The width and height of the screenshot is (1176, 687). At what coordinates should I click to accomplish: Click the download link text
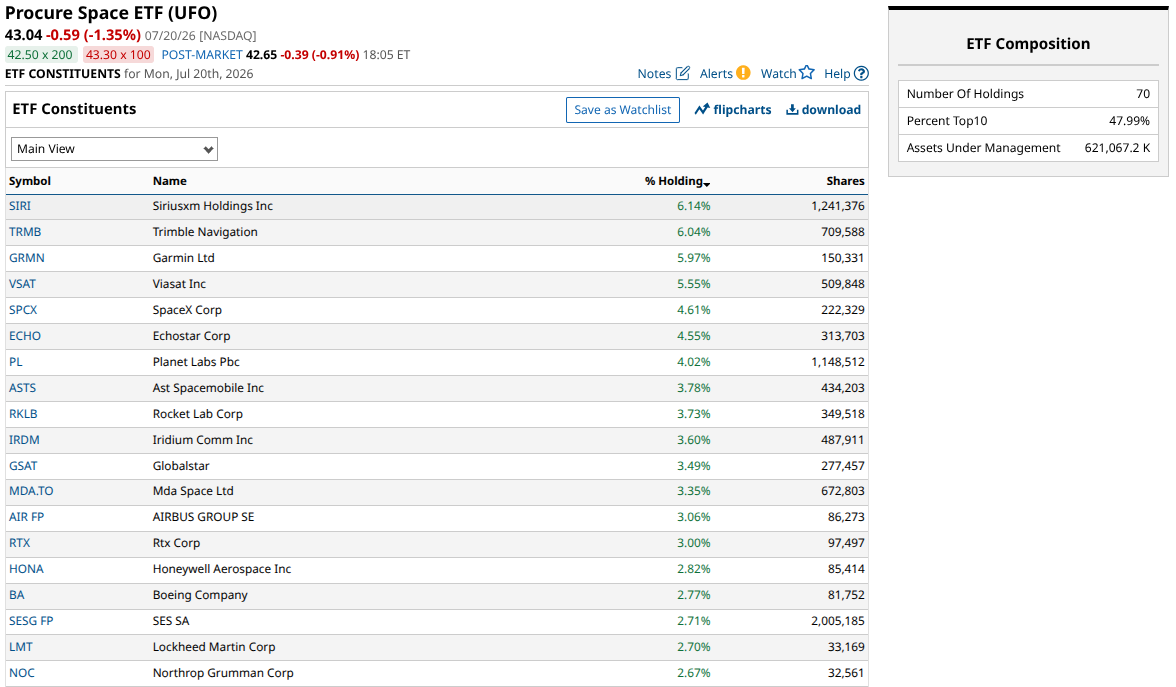(x=831, y=110)
